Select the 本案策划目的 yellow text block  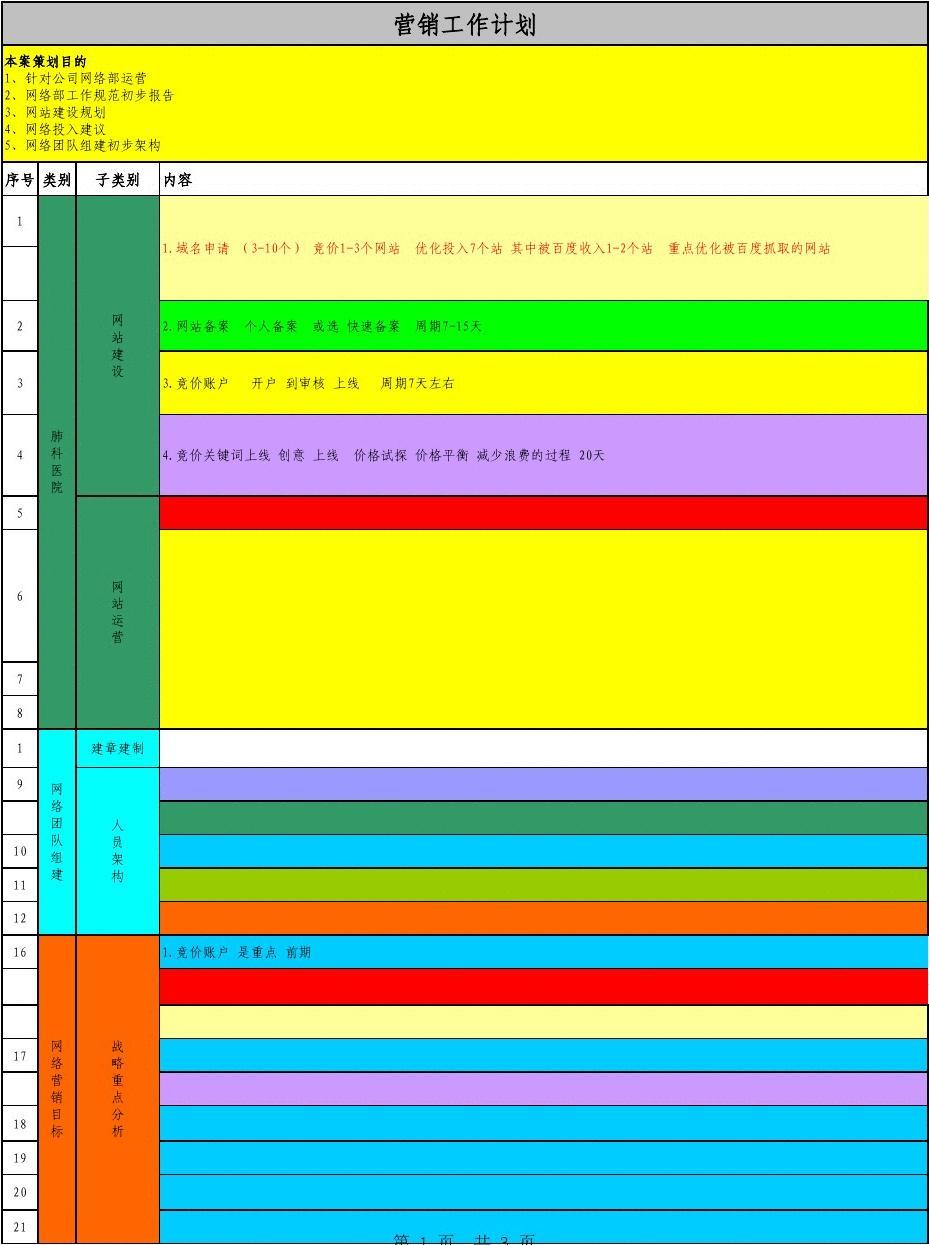[x=465, y=103]
